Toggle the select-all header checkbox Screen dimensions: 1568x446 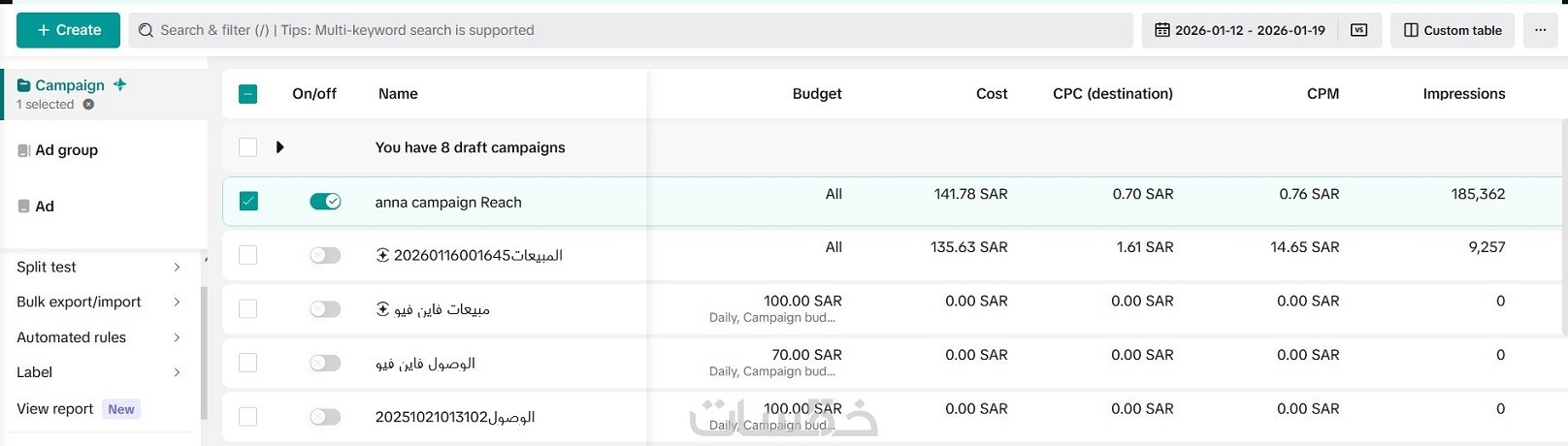click(x=248, y=94)
